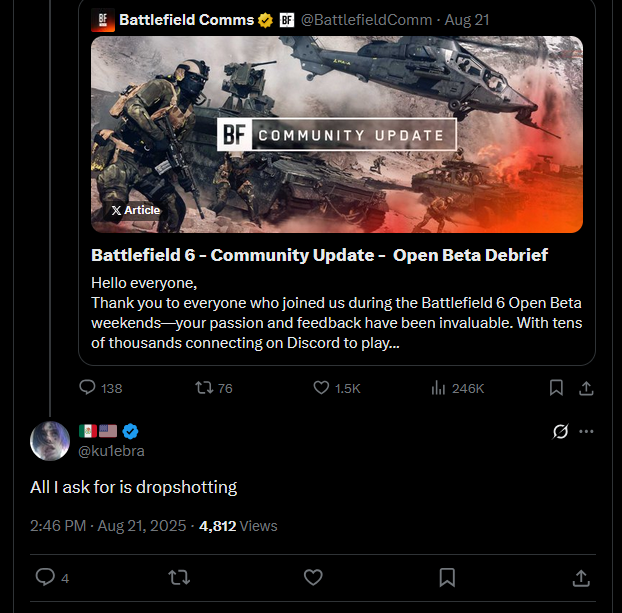Open the Community Update article image
Image resolution: width=622 pixels, height=613 pixels.
click(x=337, y=135)
